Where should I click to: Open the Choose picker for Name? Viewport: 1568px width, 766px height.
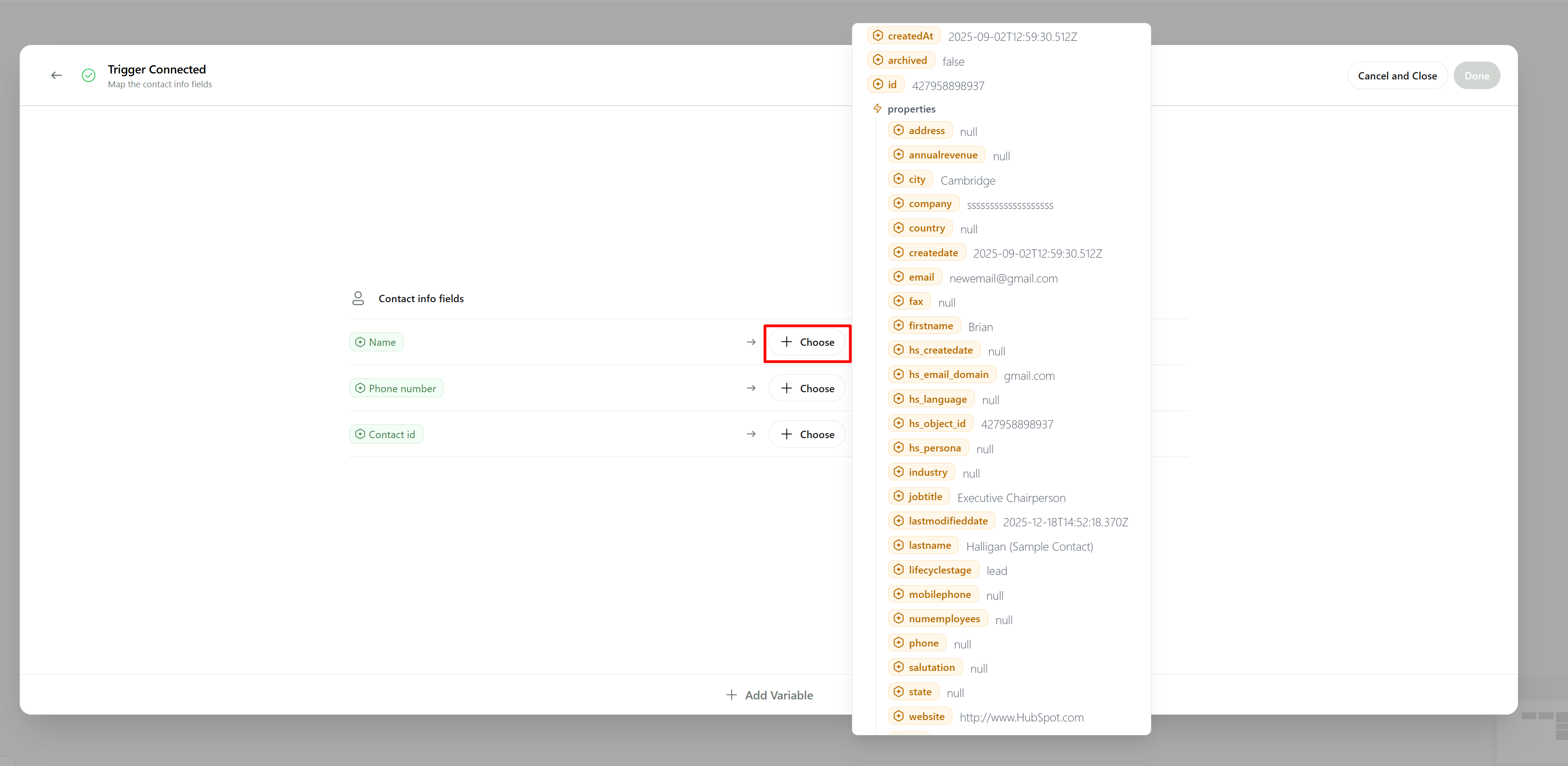pos(807,342)
